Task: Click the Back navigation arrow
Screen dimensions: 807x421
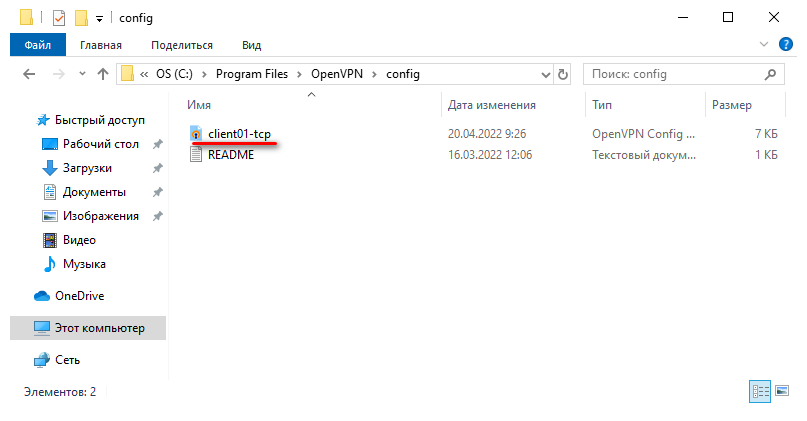Action: [x=29, y=74]
